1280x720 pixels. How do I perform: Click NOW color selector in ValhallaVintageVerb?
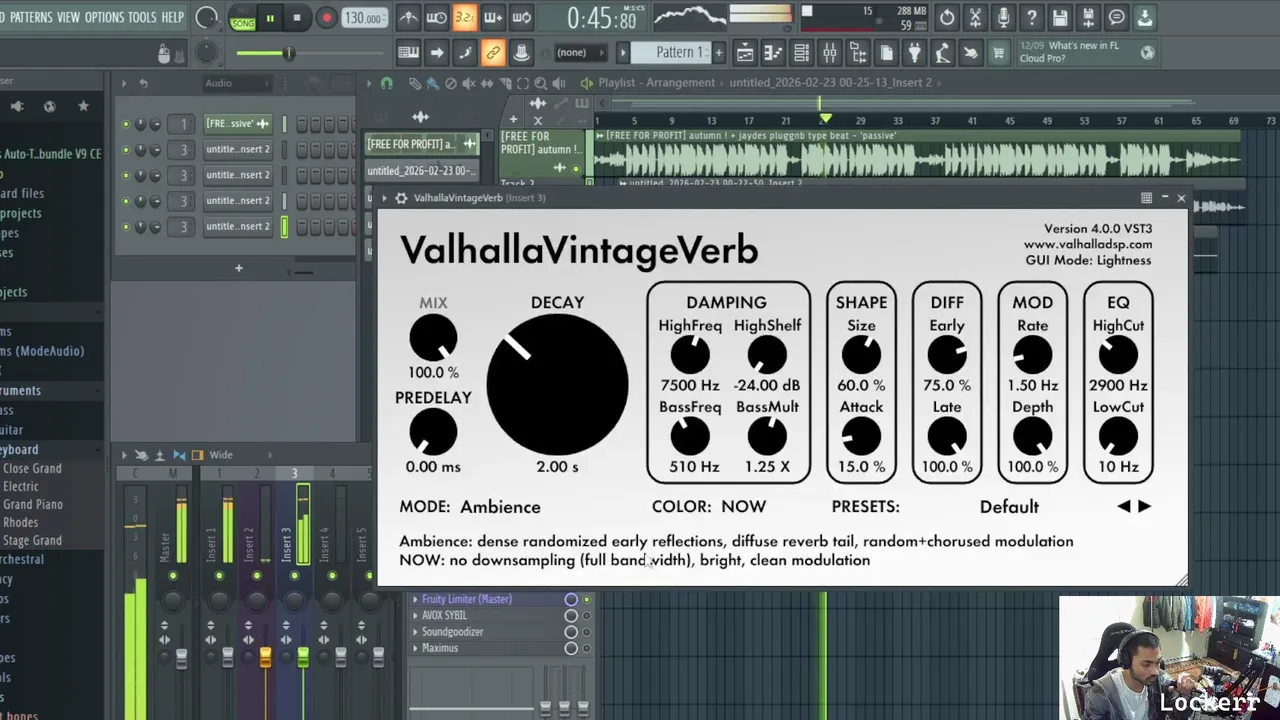tap(743, 507)
